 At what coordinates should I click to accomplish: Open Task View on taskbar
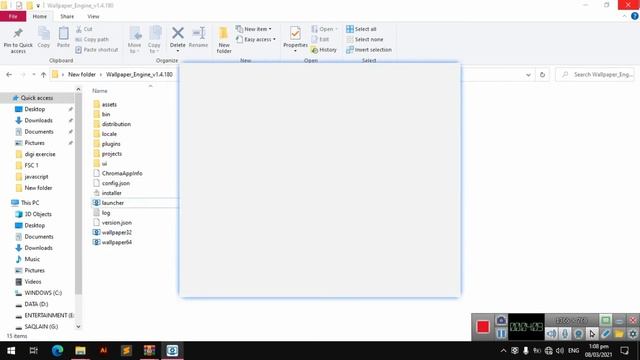pyautogui.click(x=33, y=350)
